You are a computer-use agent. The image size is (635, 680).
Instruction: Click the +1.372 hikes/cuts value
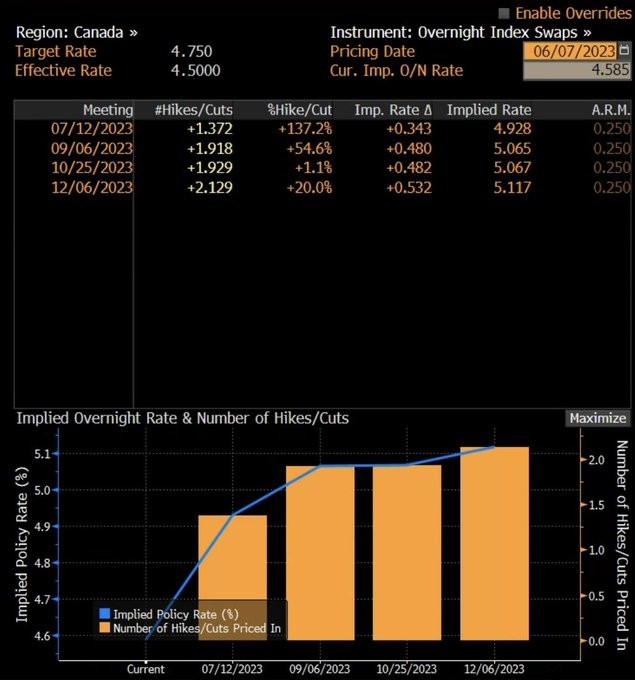(210, 129)
